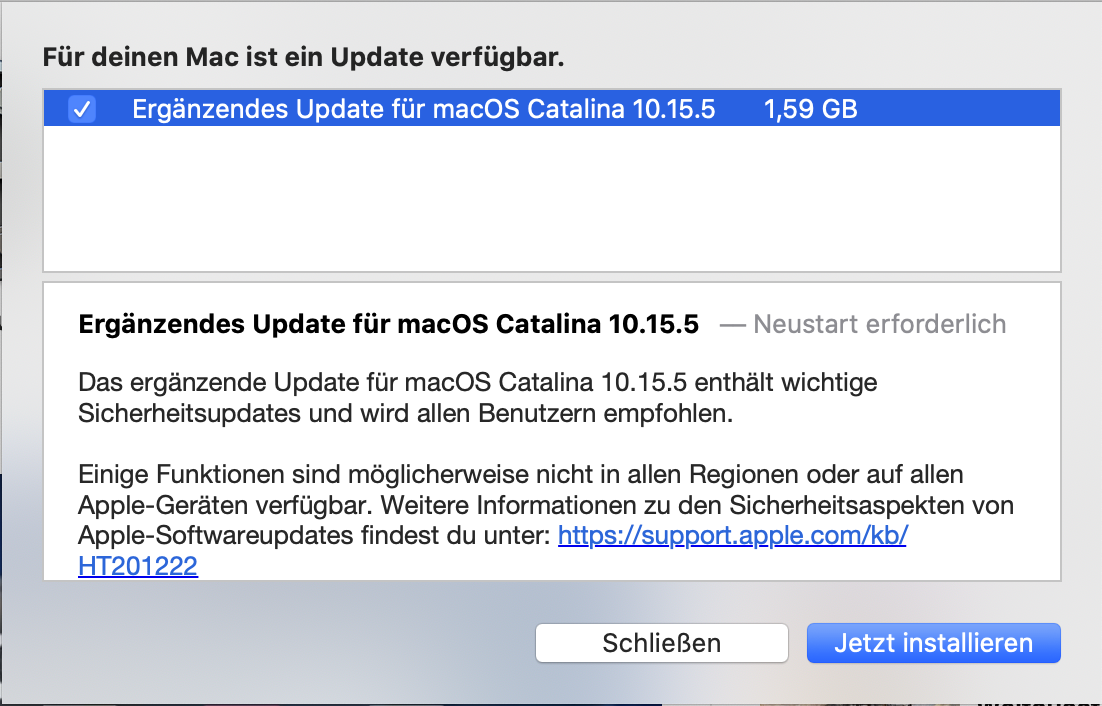Click the 1,59 GB update size
Screen dimensions: 1102x706
pos(810,109)
